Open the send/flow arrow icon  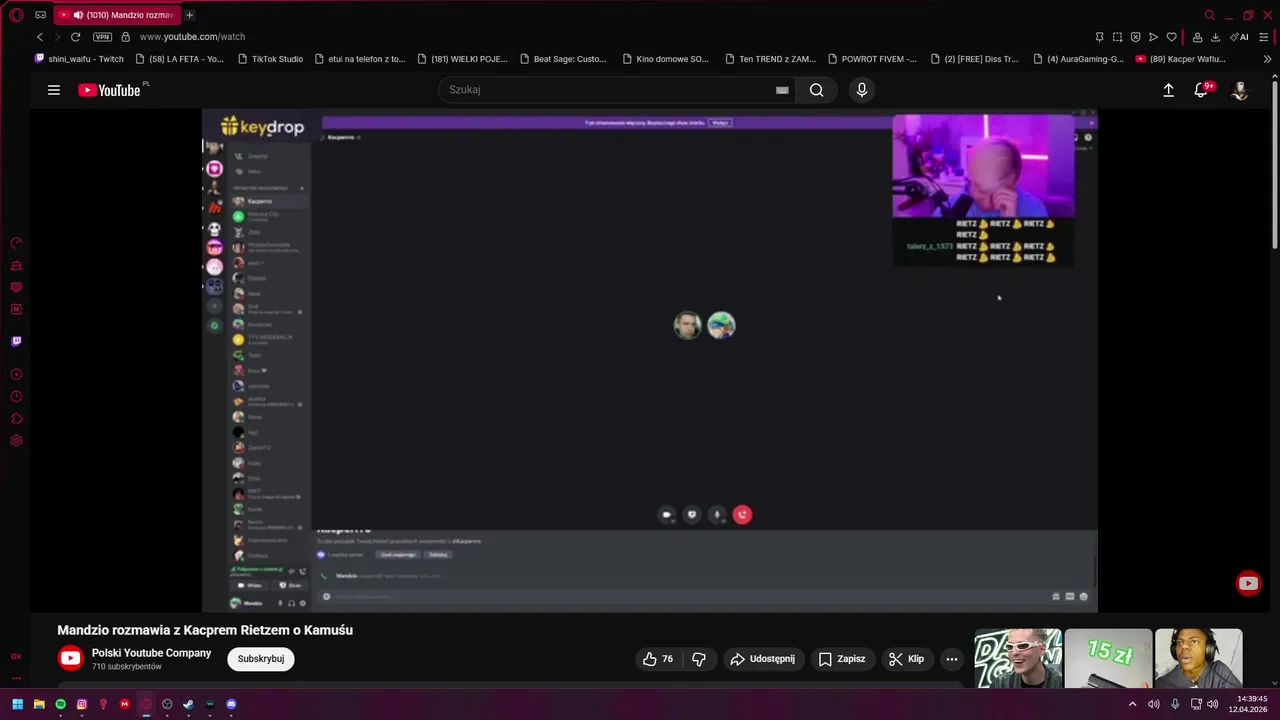[x=1153, y=37]
